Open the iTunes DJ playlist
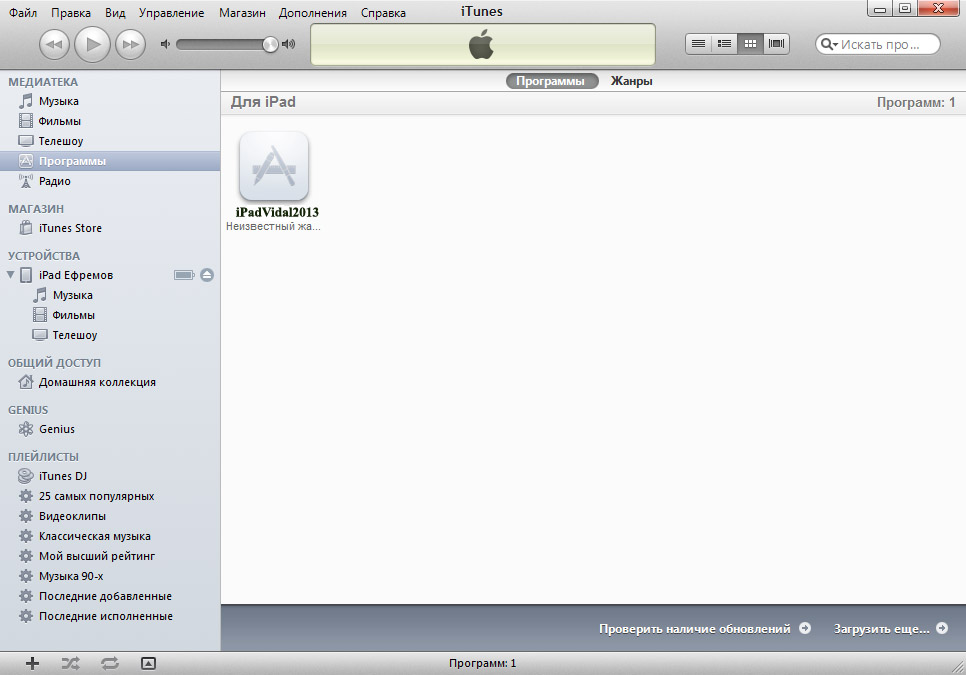Viewport: 966px width, 675px height. (110, 476)
